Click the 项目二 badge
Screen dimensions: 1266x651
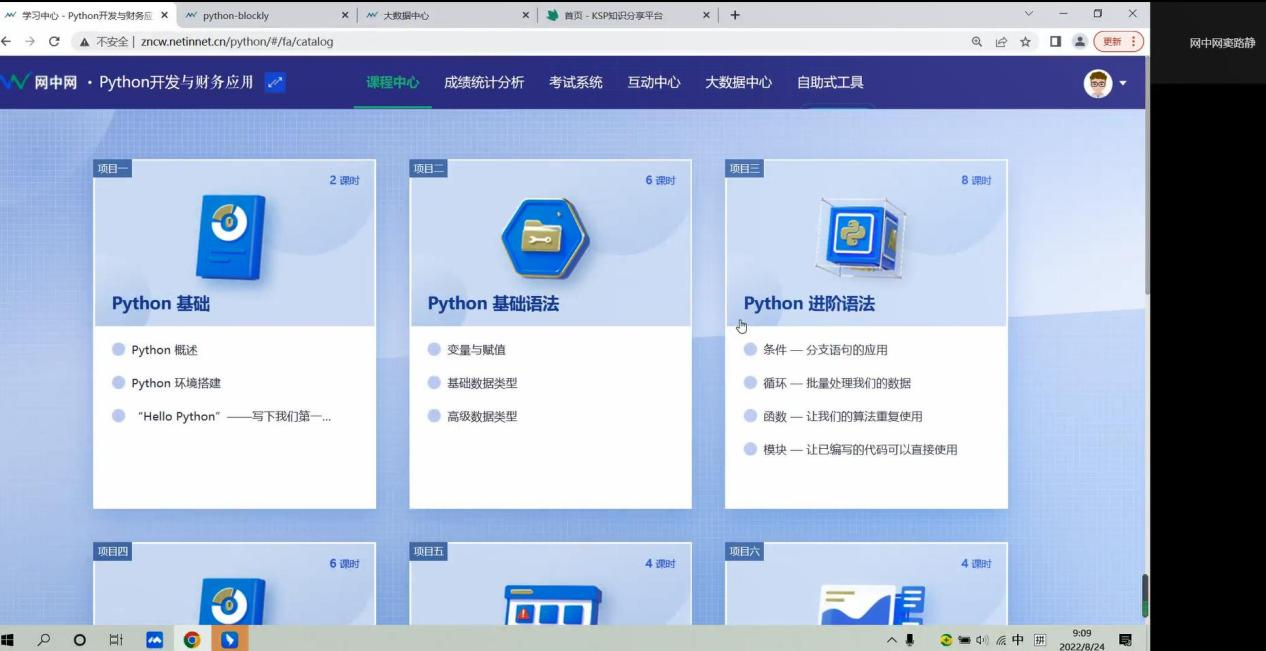[x=428, y=168]
